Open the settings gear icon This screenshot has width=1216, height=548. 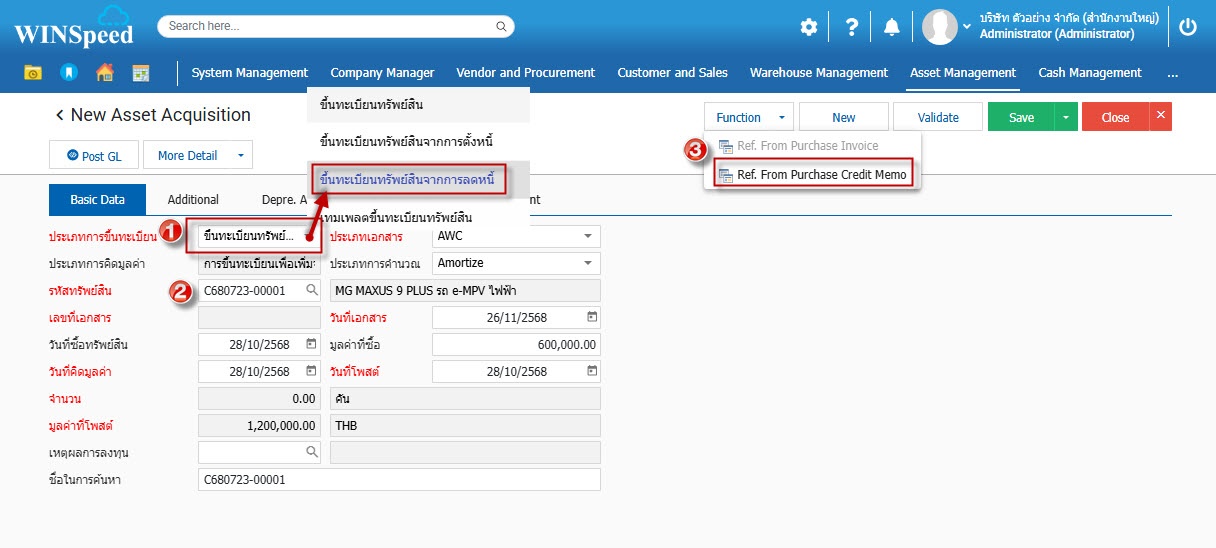[808, 28]
